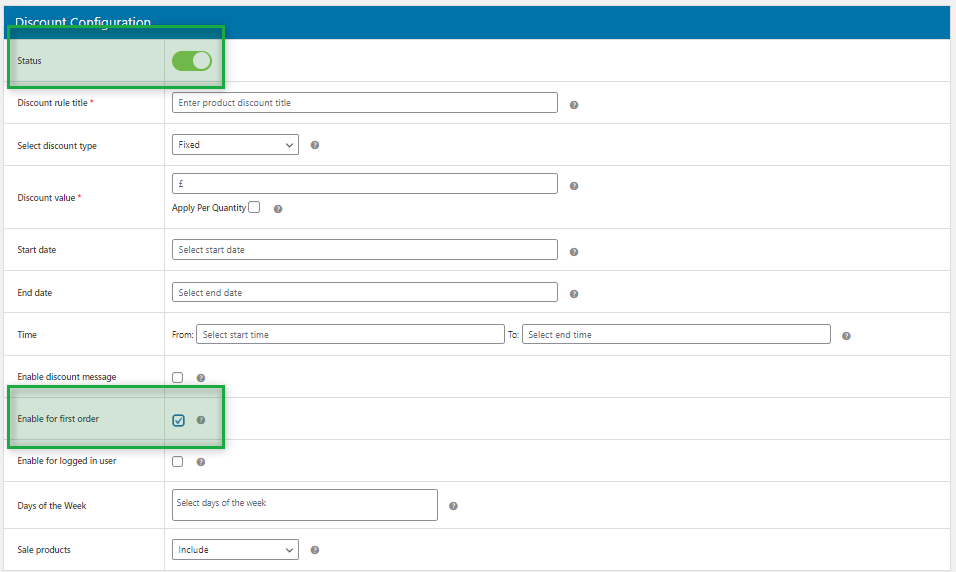The width and height of the screenshot is (956, 572).
Task: Click help icon next to Days of the Week
Action: click(453, 506)
